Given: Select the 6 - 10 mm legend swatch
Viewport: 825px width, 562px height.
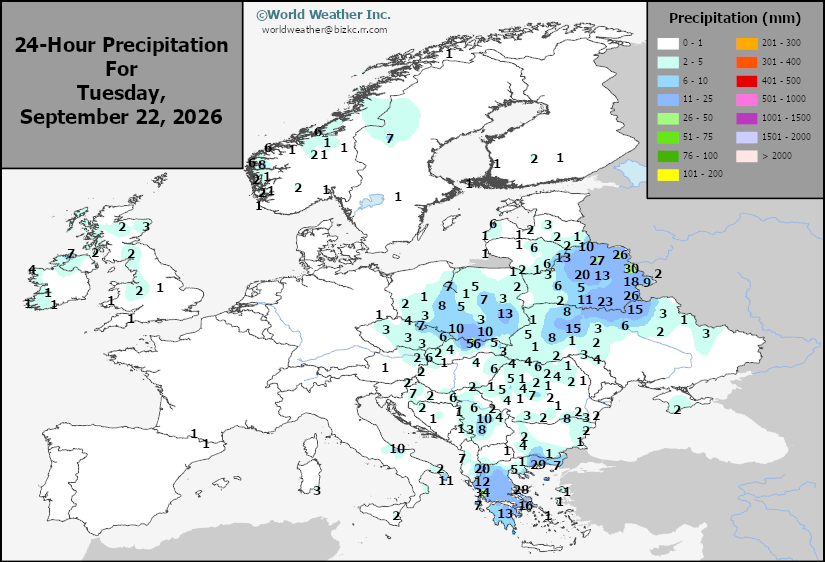Looking at the screenshot, I should pos(668,81).
